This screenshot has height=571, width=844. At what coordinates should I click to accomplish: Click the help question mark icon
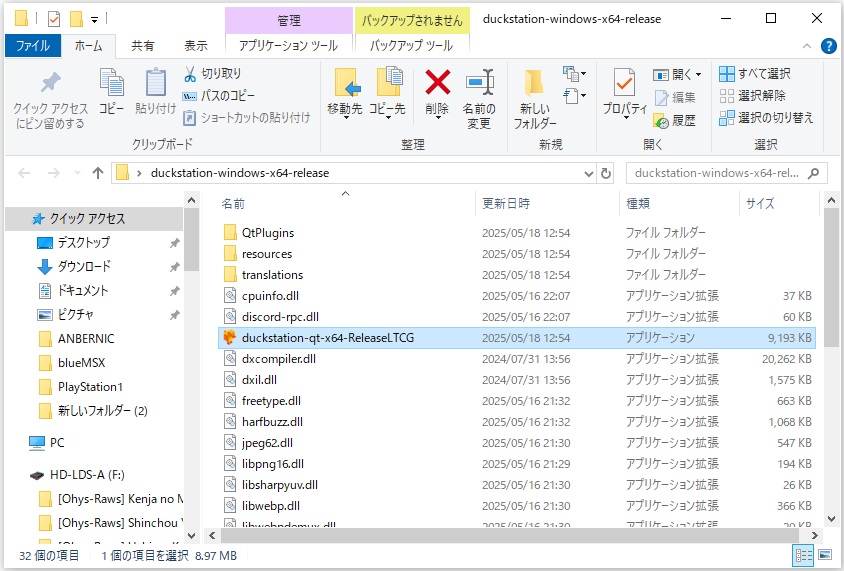click(x=828, y=46)
